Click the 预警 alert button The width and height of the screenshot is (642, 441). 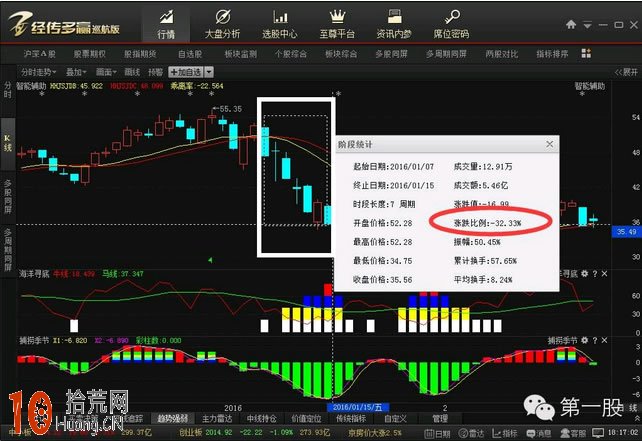pos(155,72)
